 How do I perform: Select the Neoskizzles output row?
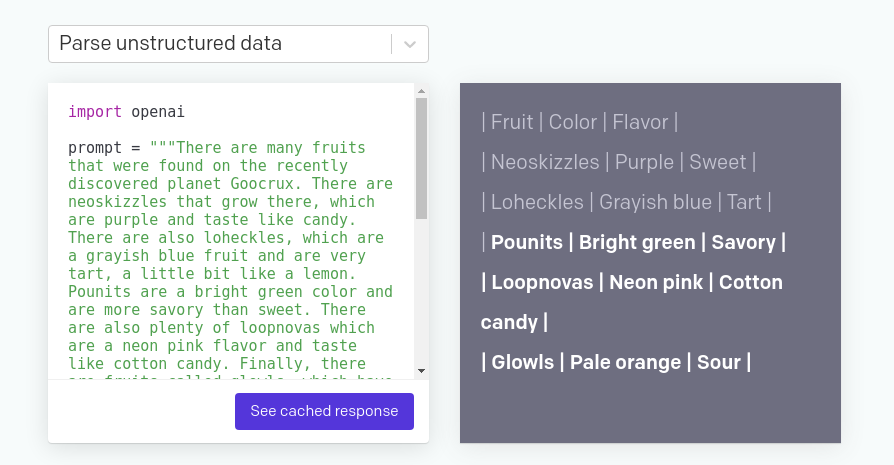click(x=618, y=162)
